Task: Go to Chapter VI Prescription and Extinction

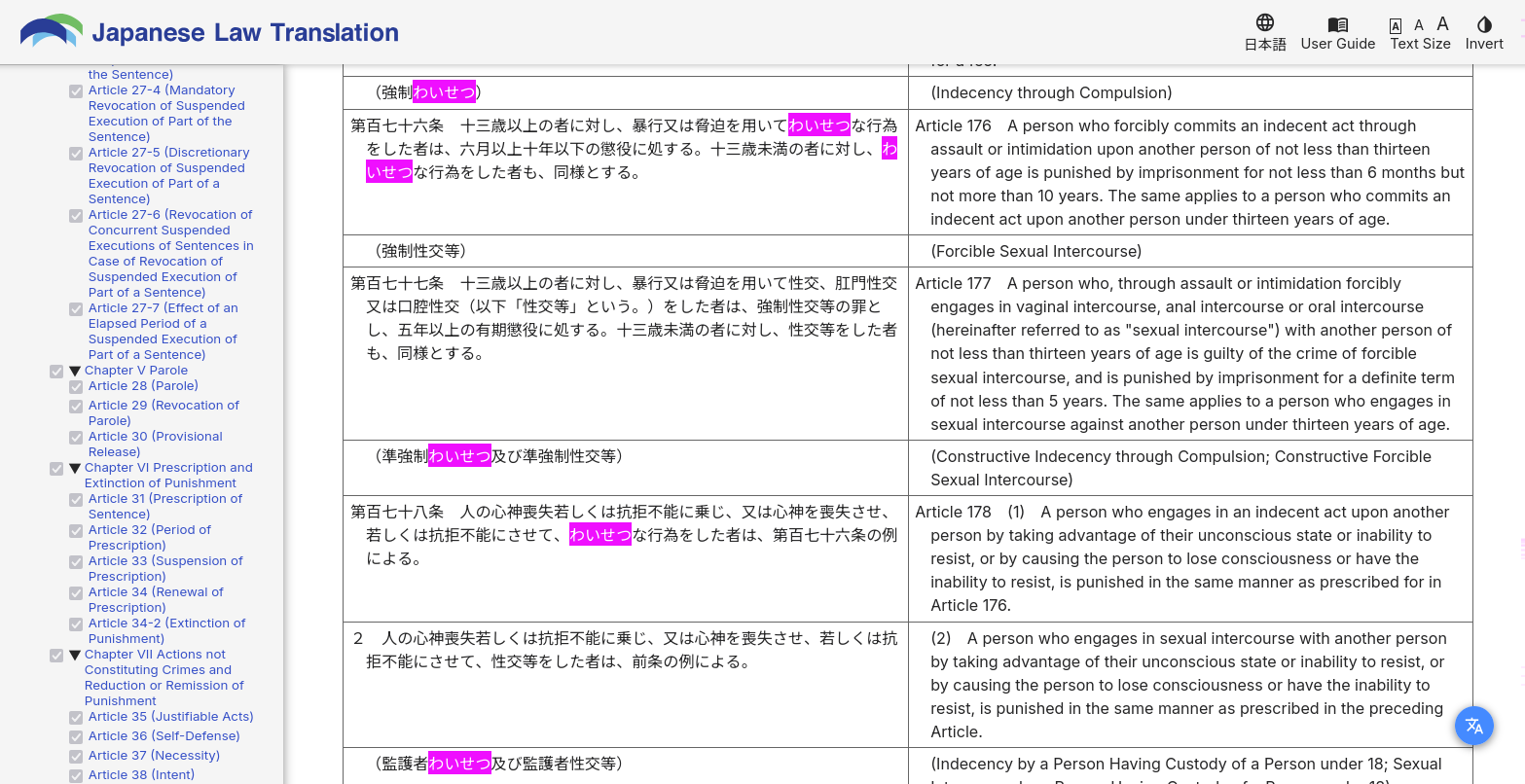Action: click(x=168, y=475)
